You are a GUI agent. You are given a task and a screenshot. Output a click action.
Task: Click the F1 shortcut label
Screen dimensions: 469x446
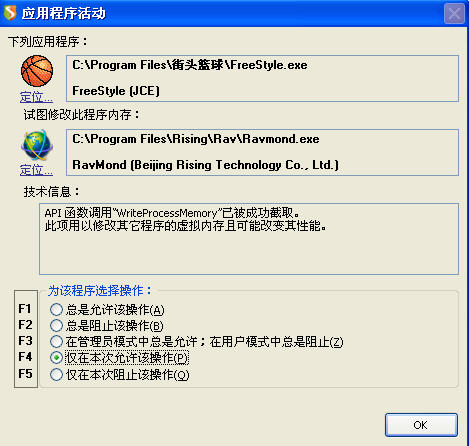coord(25,308)
